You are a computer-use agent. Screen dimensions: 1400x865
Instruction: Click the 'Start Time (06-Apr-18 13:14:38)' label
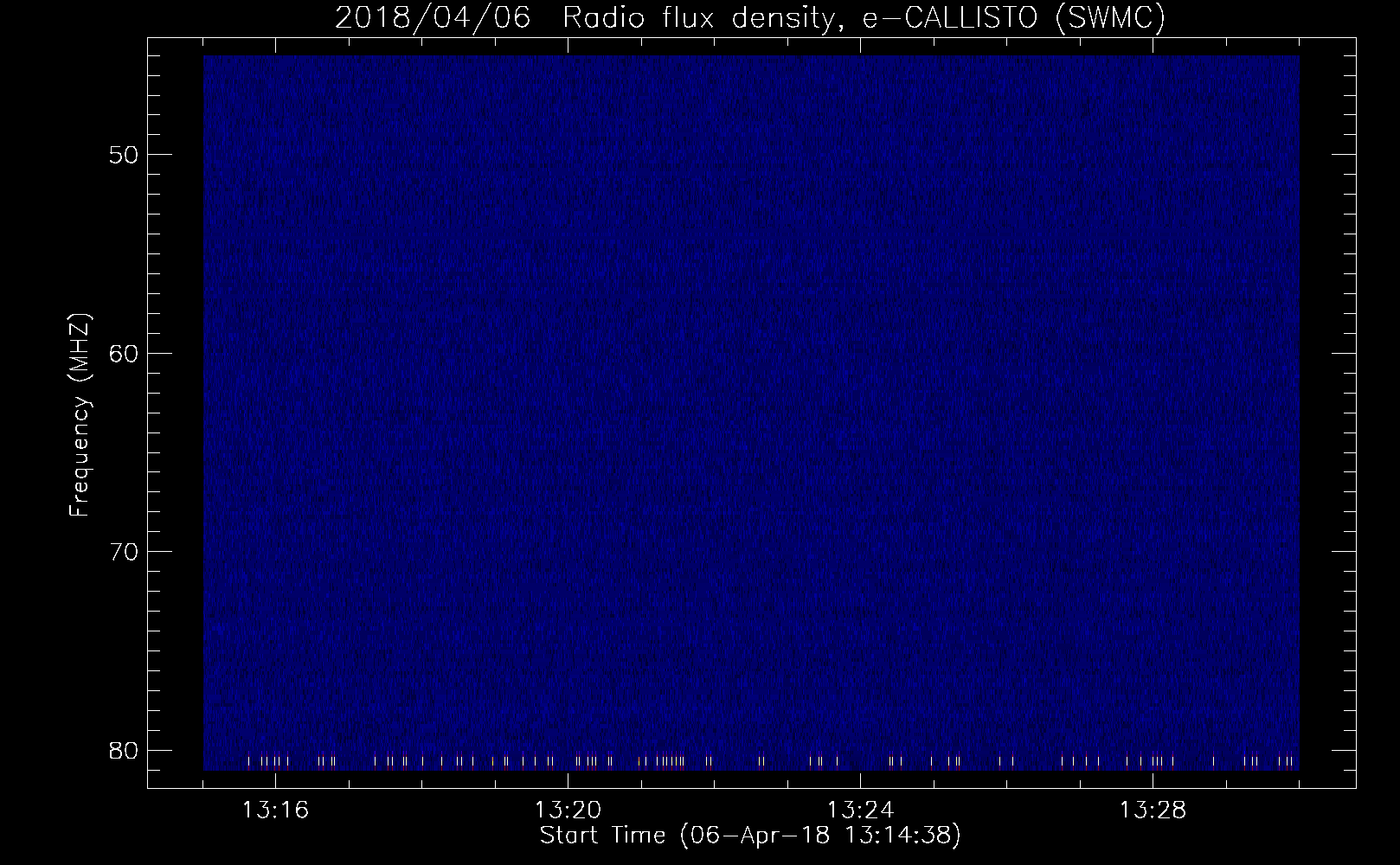(x=750, y=836)
